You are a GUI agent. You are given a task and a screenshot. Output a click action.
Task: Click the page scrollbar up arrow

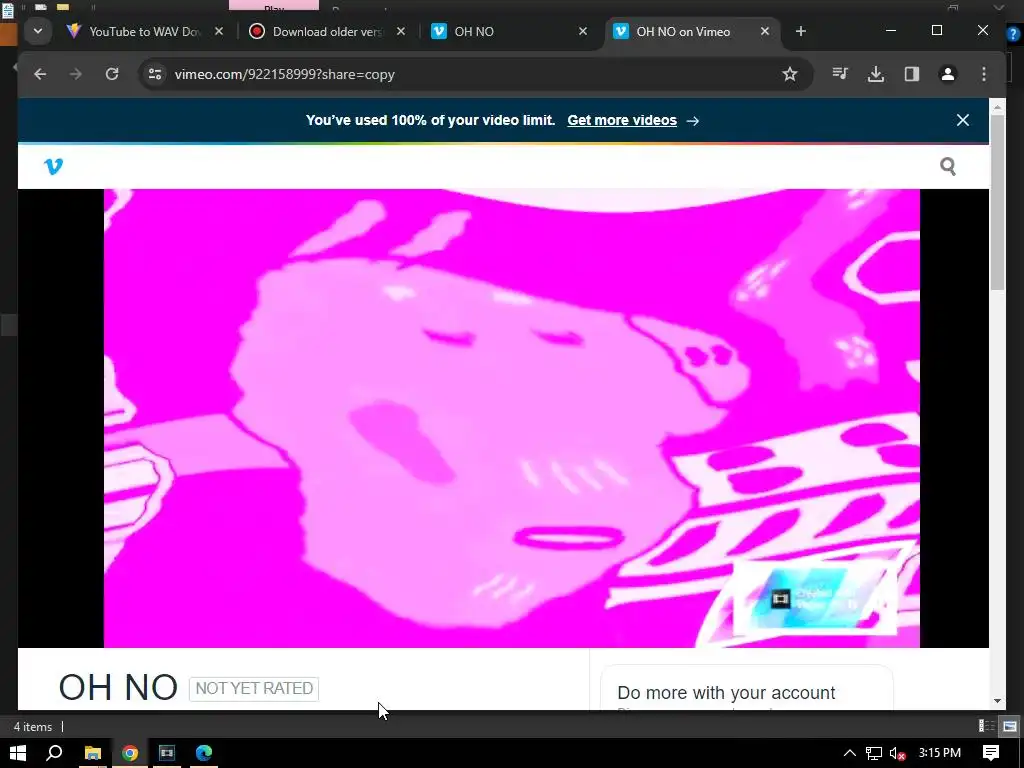997,106
